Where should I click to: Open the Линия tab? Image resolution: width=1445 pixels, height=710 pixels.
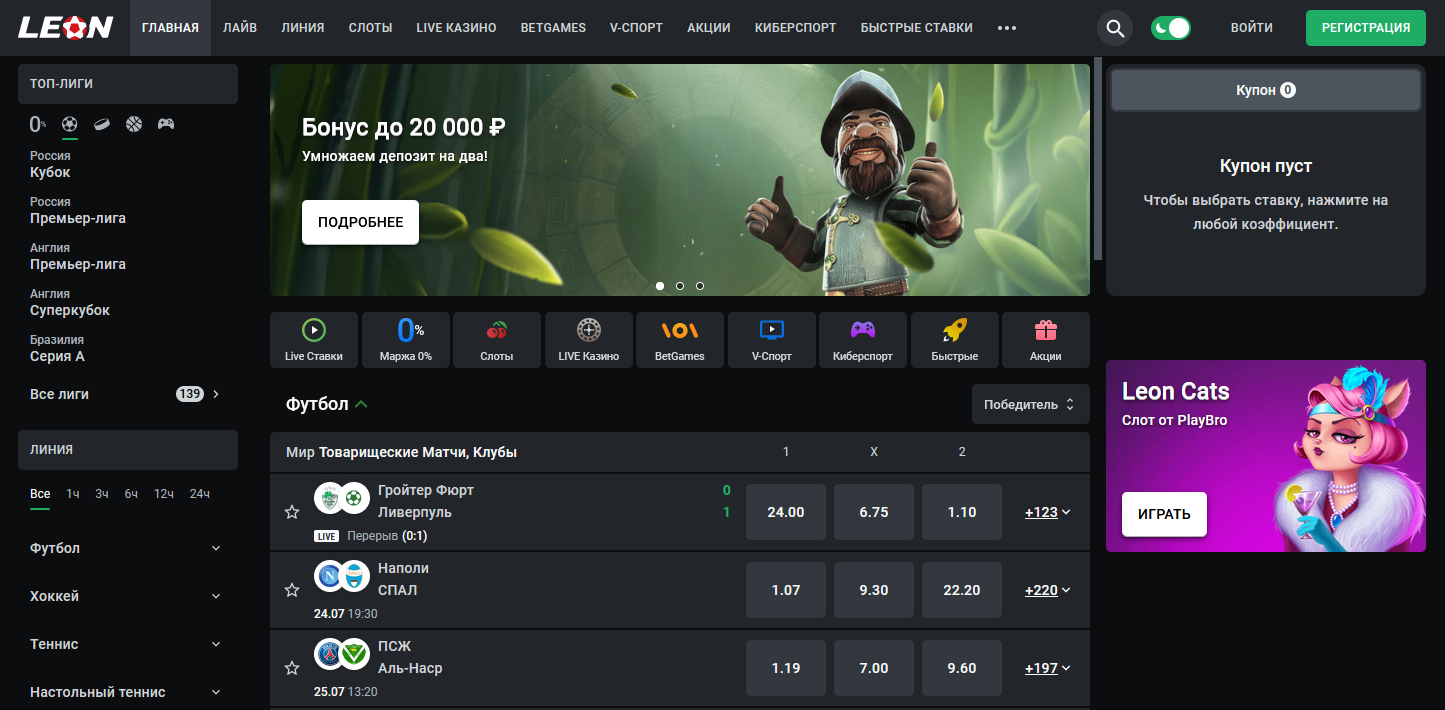[303, 28]
